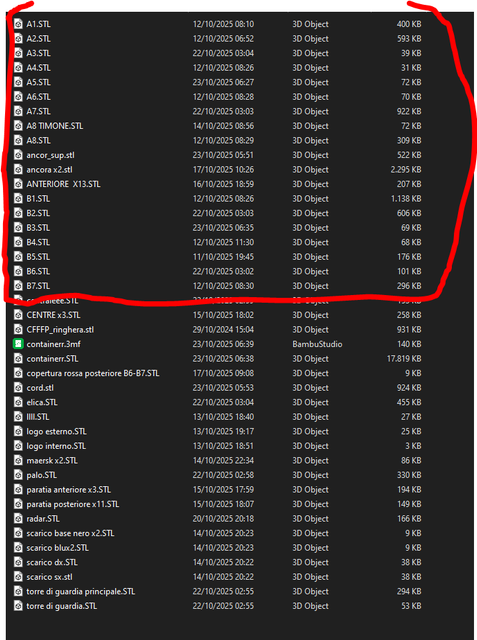This screenshot has width=477, height=640.
Task: Click the icon beside palo.STL
Action: pos(18,475)
